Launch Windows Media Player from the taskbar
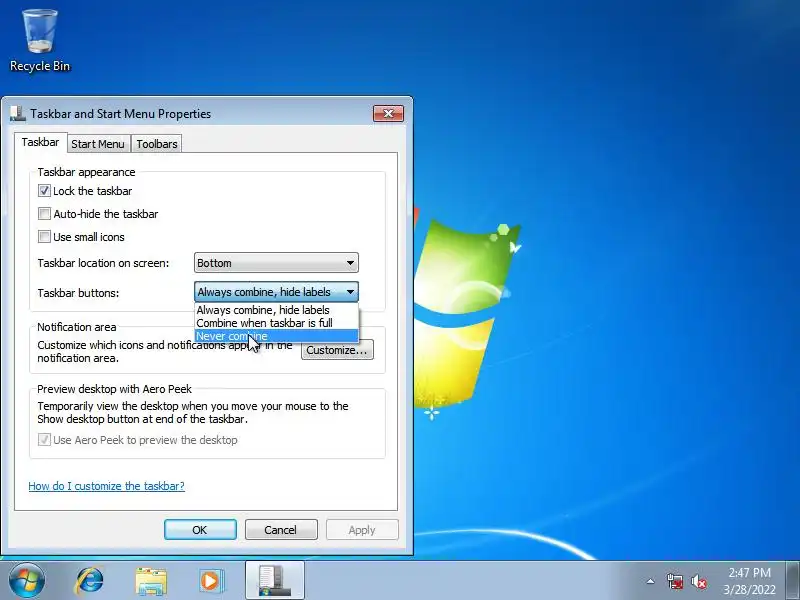Viewport: 800px width, 600px height. click(210, 581)
